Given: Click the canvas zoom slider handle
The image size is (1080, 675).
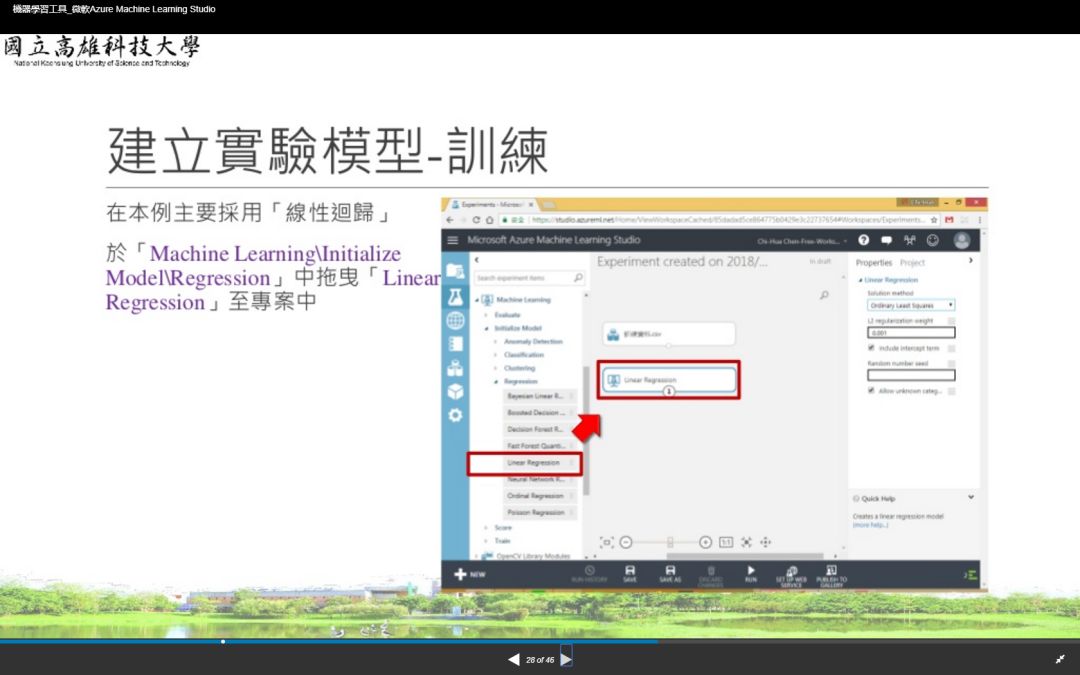Looking at the screenshot, I should coord(669,542).
